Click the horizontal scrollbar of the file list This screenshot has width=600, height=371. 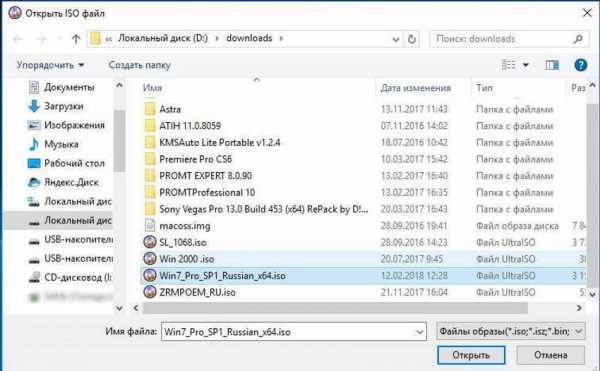335,308
